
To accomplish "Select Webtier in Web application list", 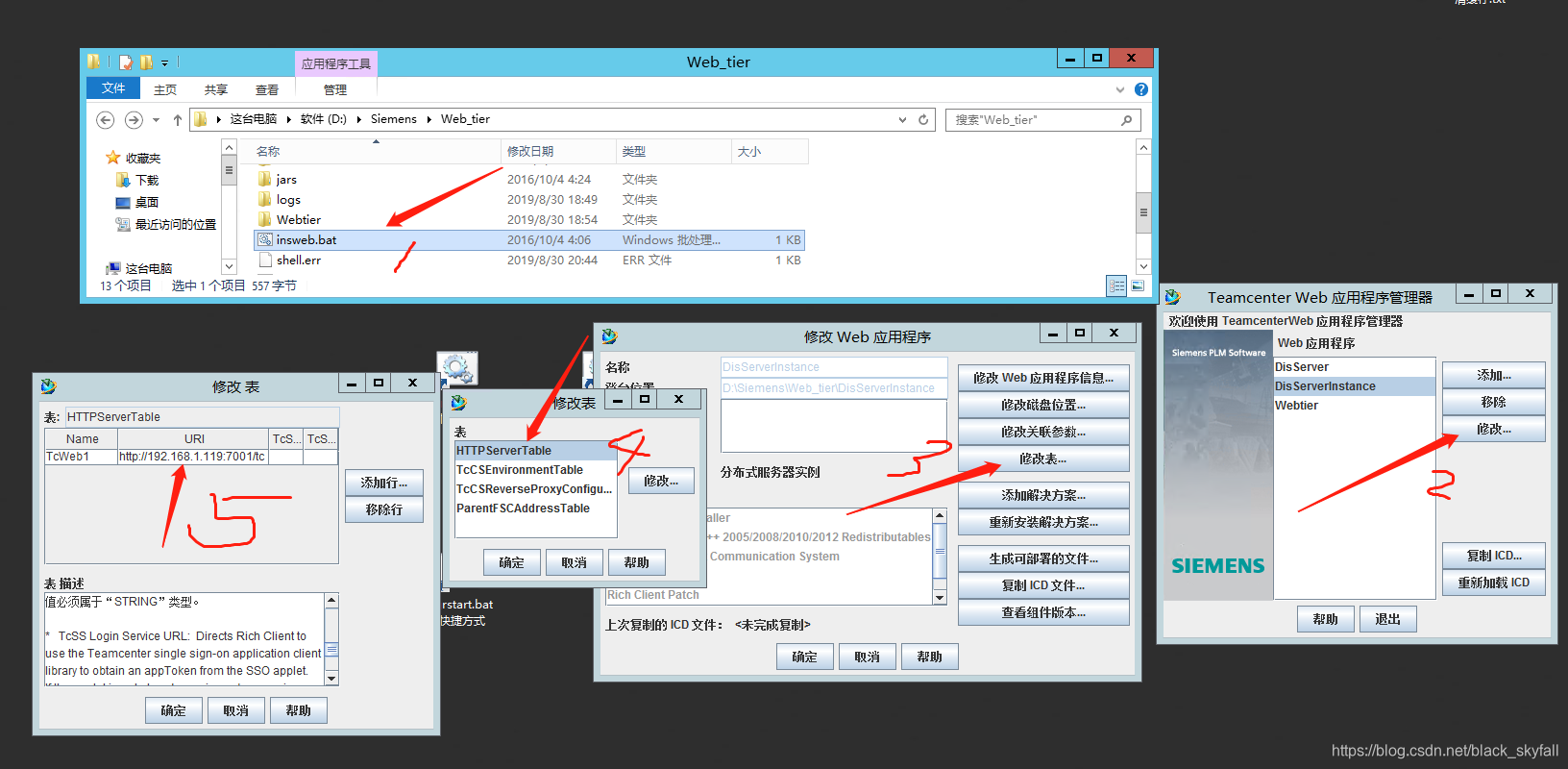I will [x=1354, y=406].
